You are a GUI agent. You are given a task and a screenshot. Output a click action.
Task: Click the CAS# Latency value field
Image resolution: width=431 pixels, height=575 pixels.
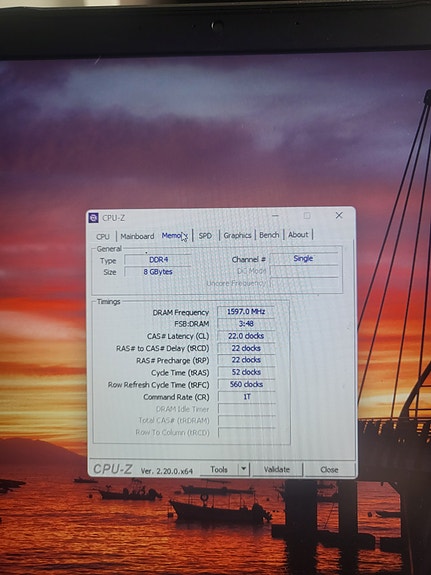(246, 336)
